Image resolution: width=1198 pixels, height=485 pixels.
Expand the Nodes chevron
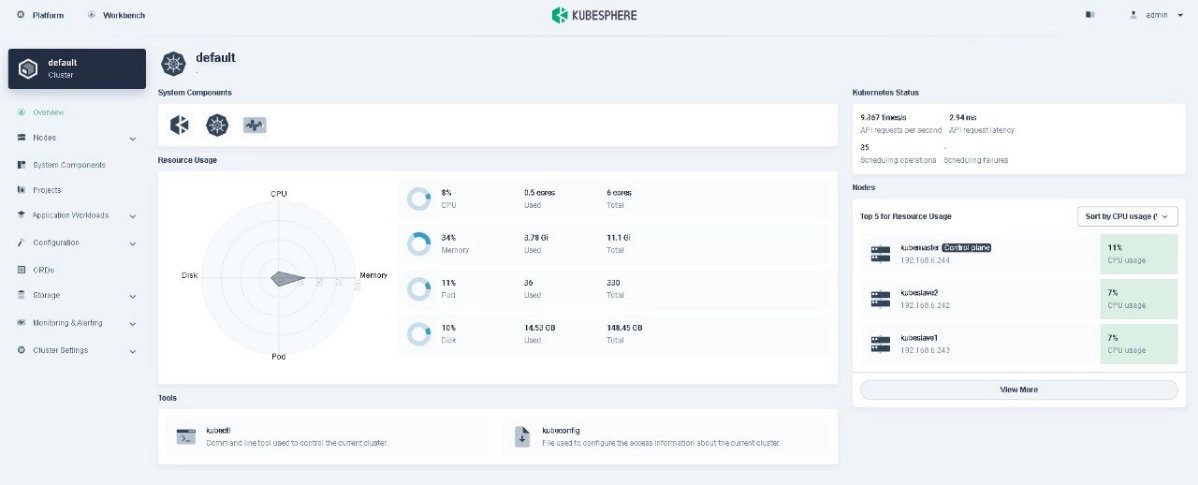tap(133, 139)
